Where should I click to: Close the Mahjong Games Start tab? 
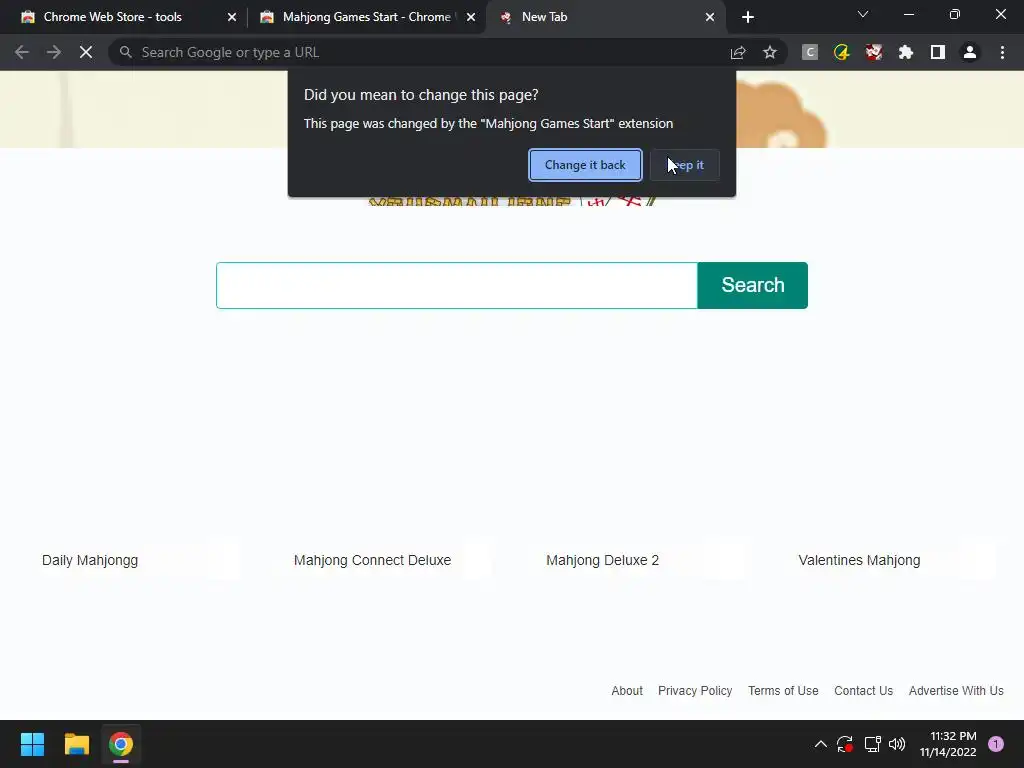[471, 18]
